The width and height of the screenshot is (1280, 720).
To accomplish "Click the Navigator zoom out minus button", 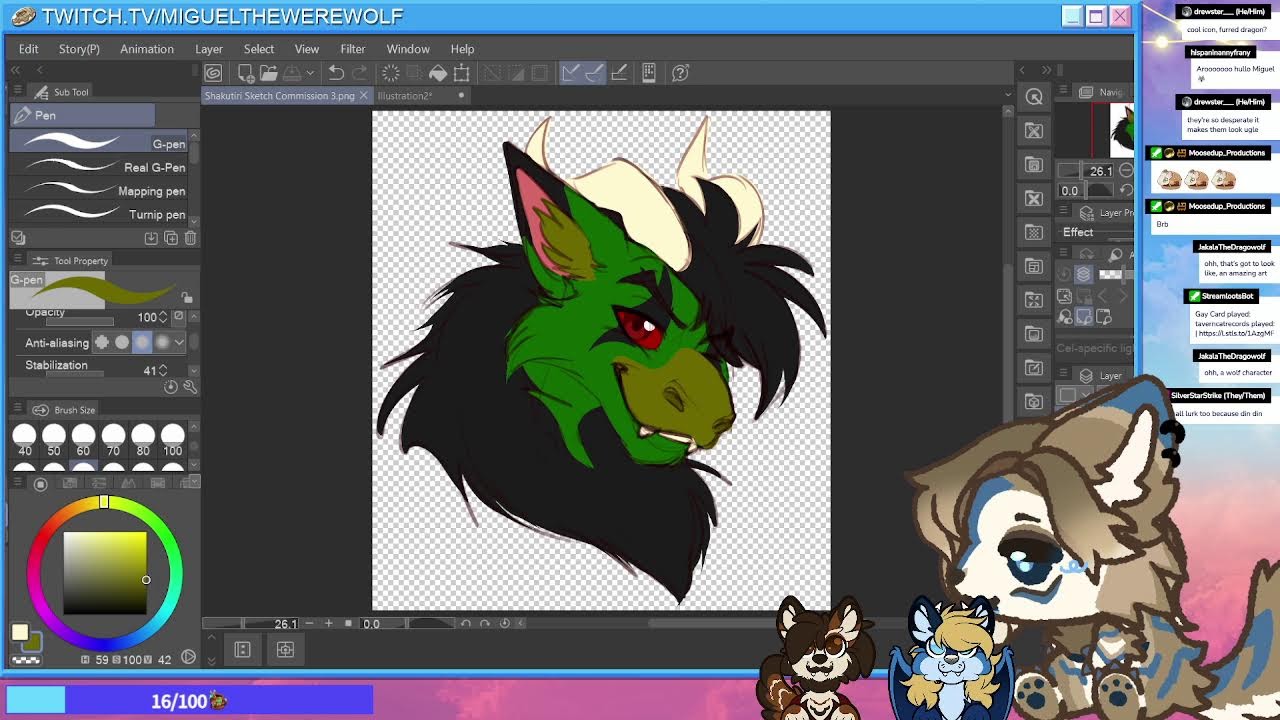I will tap(1126, 171).
